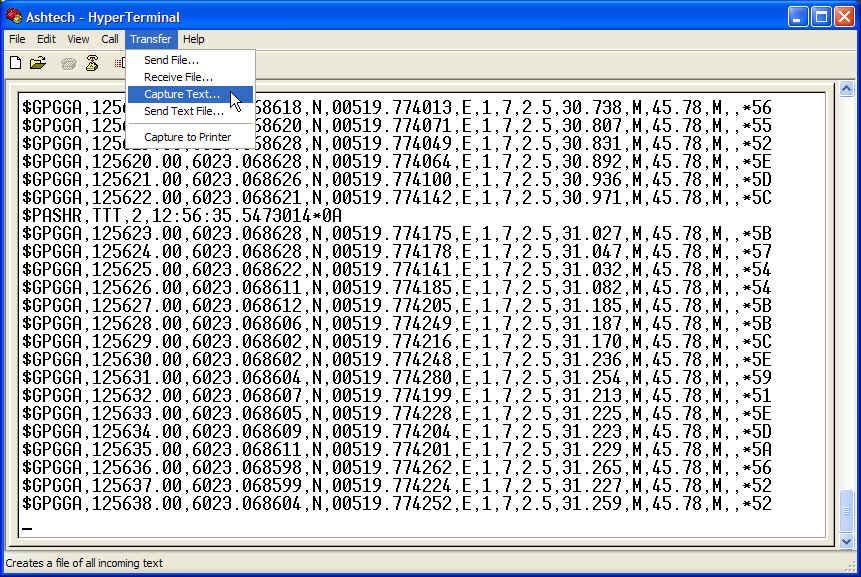
Task: Click the HyperTerminal icon in the title bar
Action: click(14, 15)
